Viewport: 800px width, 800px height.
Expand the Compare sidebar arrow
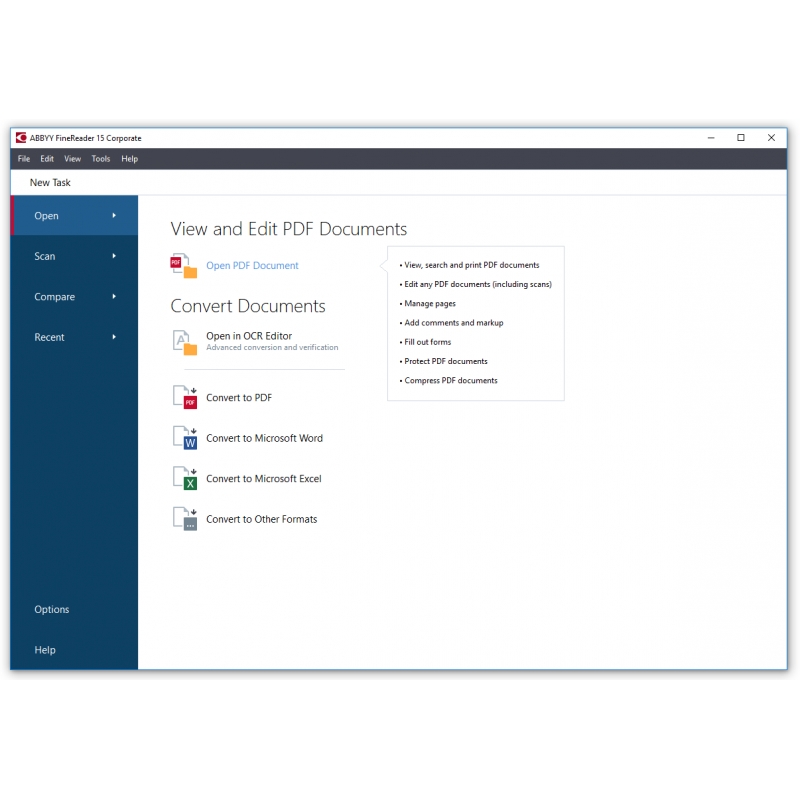point(114,296)
